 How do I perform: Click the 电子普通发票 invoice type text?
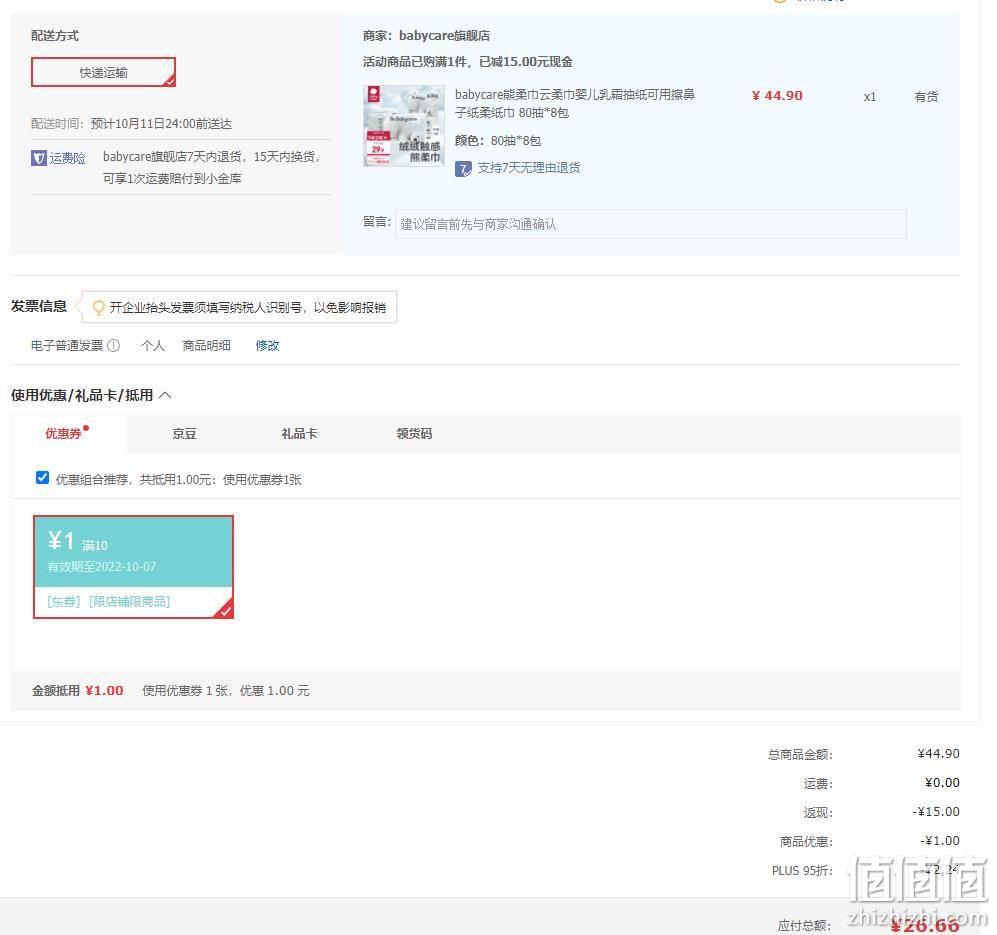[x=67, y=345]
